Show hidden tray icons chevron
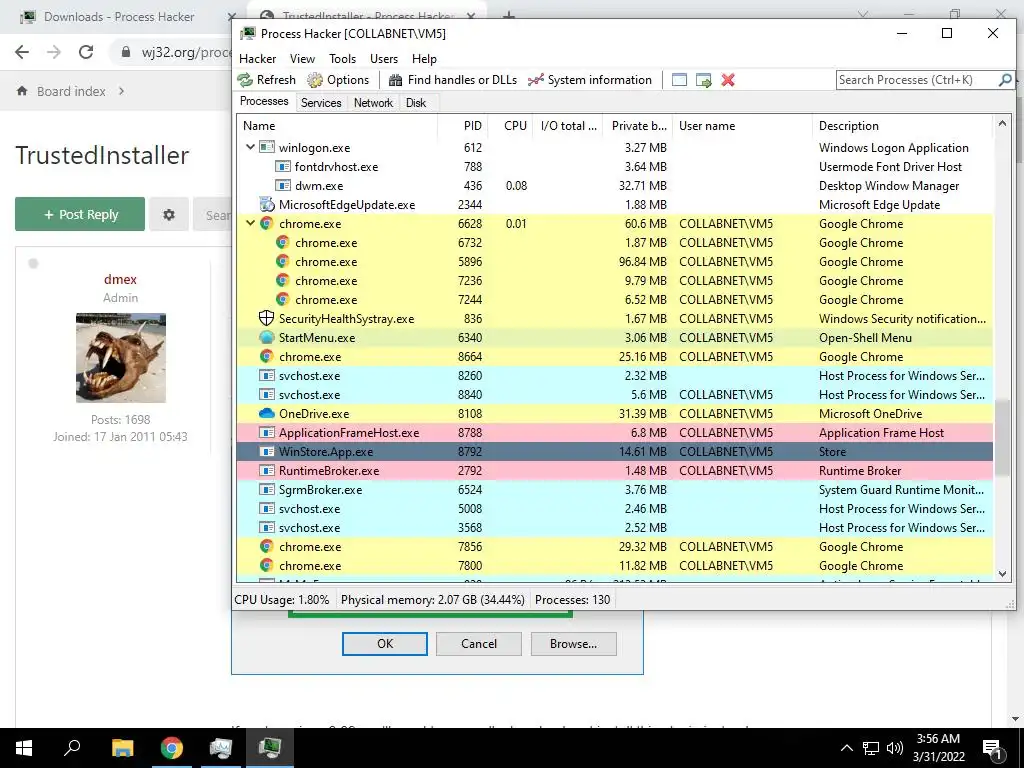The width and height of the screenshot is (1024, 768). pyautogui.click(x=846, y=748)
